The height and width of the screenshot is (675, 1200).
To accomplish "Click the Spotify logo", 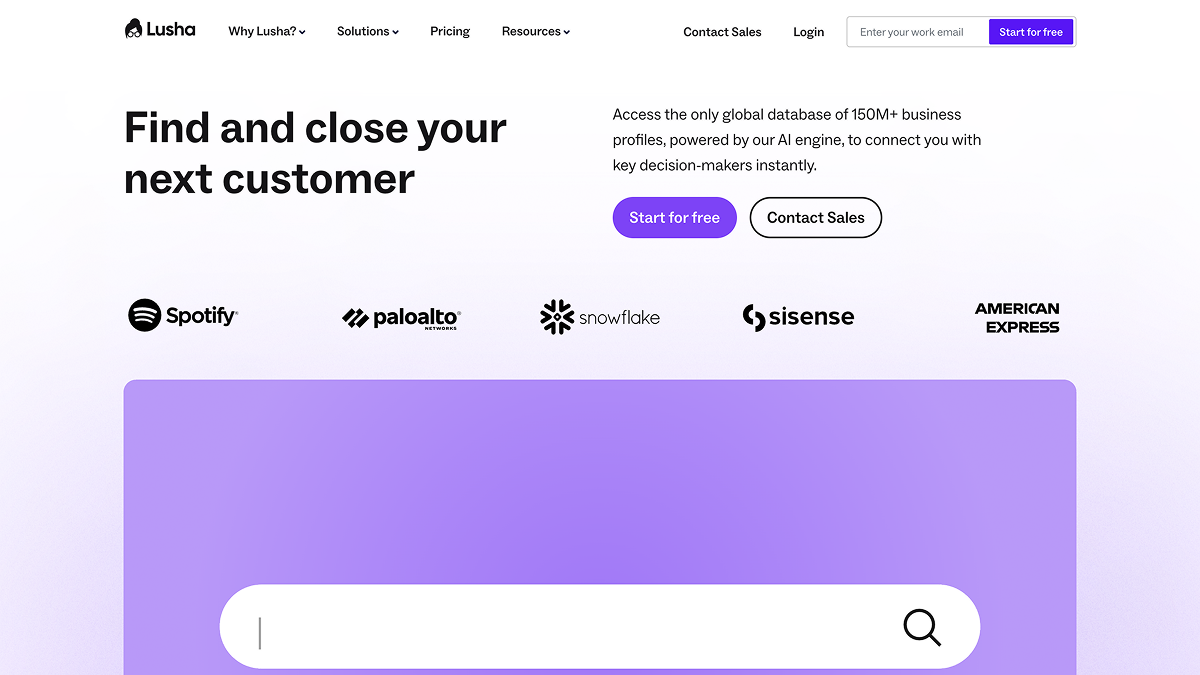I will [x=183, y=316].
